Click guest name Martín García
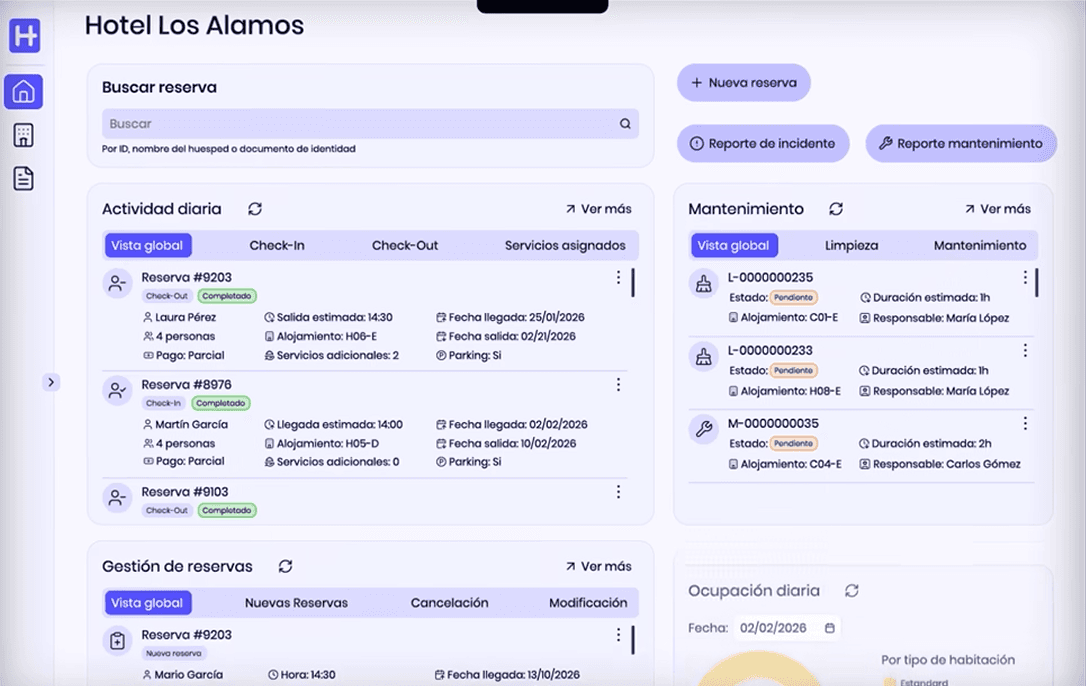This screenshot has width=1086, height=686. pos(191,424)
